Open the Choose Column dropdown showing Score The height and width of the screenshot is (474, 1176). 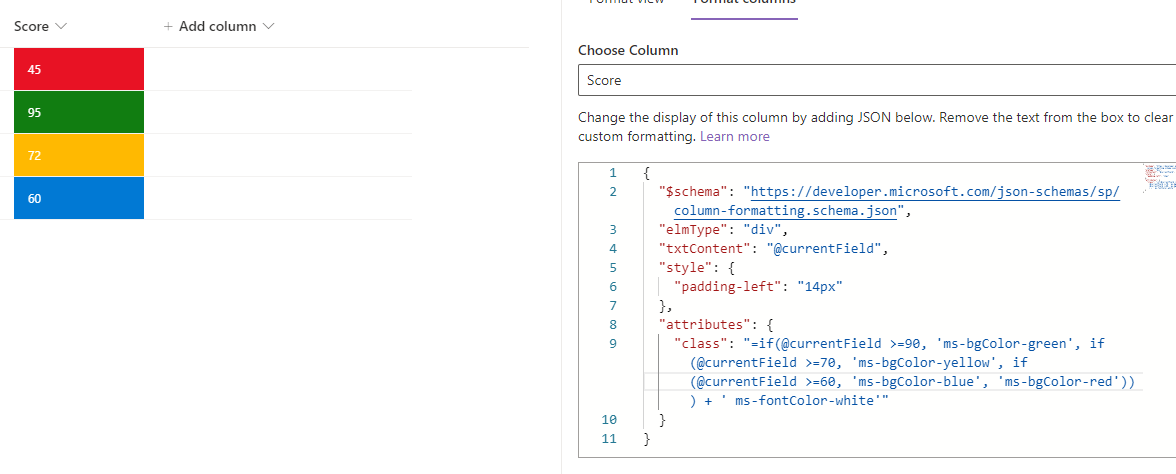[x=877, y=80]
